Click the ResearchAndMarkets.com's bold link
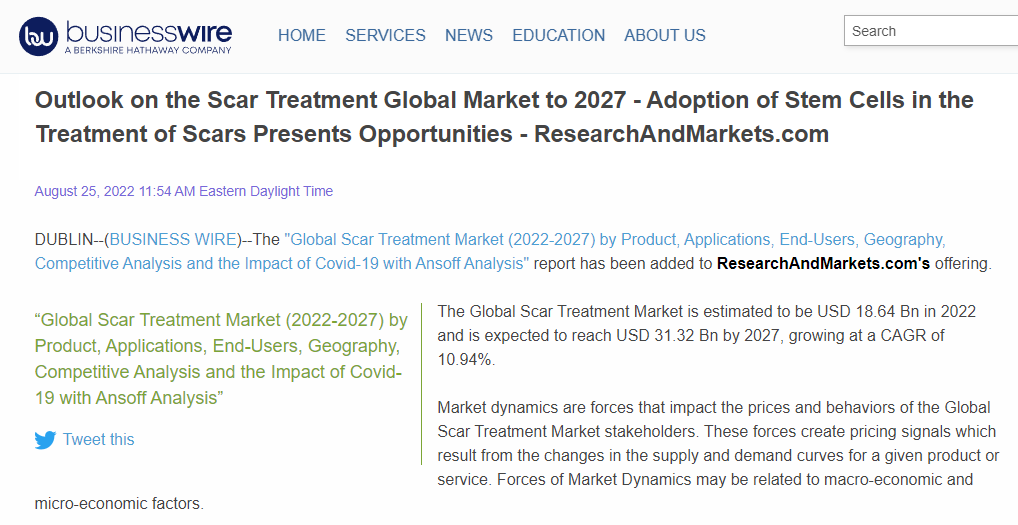The width and height of the screenshot is (1018, 525). pos(823,263)
